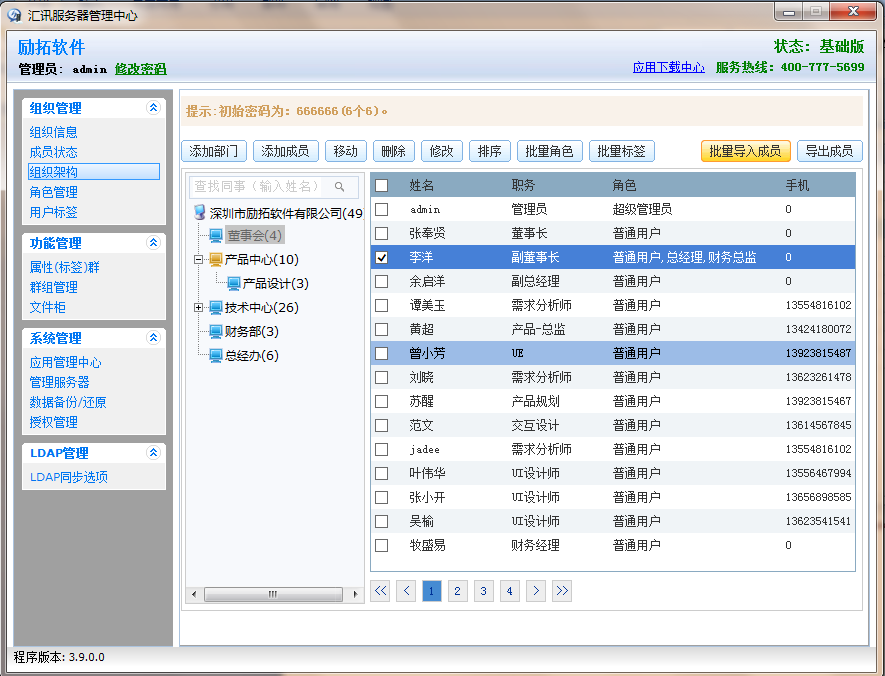Check the box for 曾小芳
The image size is (885, 676).
tap(382, 353)
